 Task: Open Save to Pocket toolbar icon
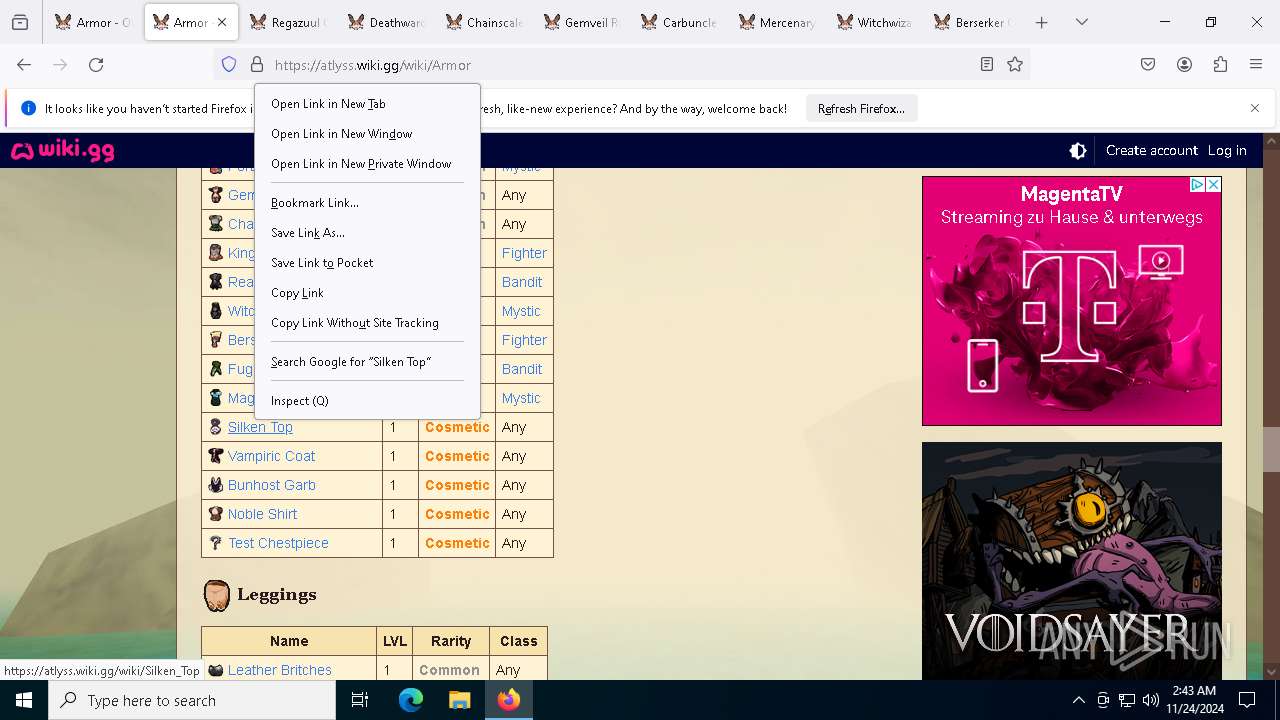point(1148,64)
